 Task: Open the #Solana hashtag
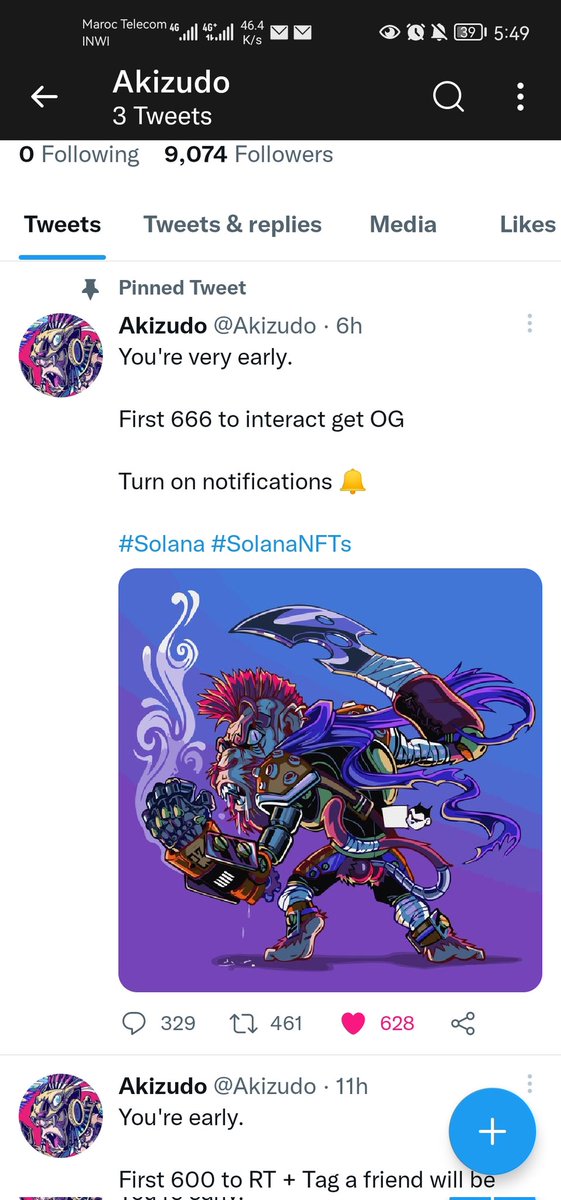pyautogui.click(x=161, y=544)
